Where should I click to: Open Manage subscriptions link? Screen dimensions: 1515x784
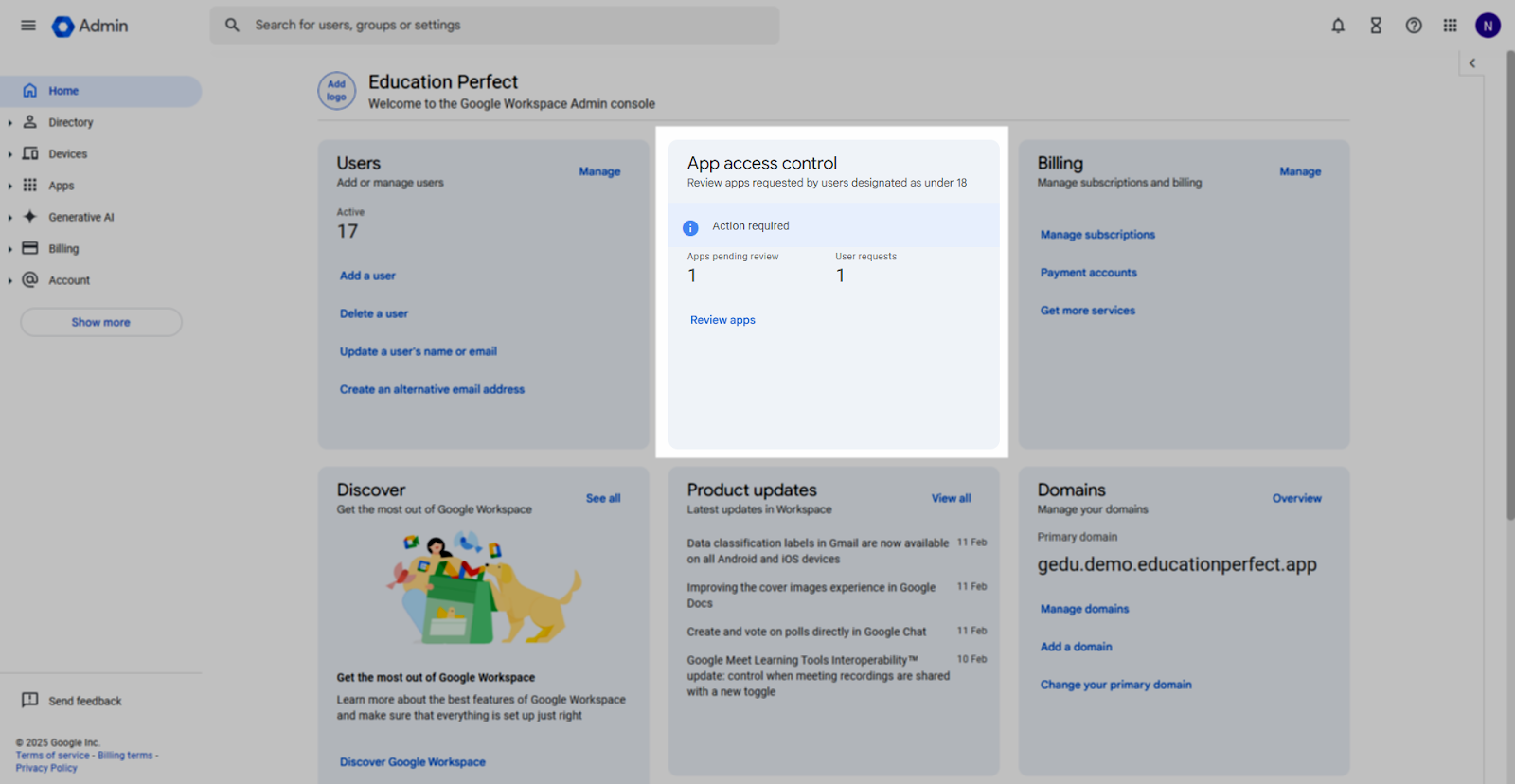(x=1097, y=235)
